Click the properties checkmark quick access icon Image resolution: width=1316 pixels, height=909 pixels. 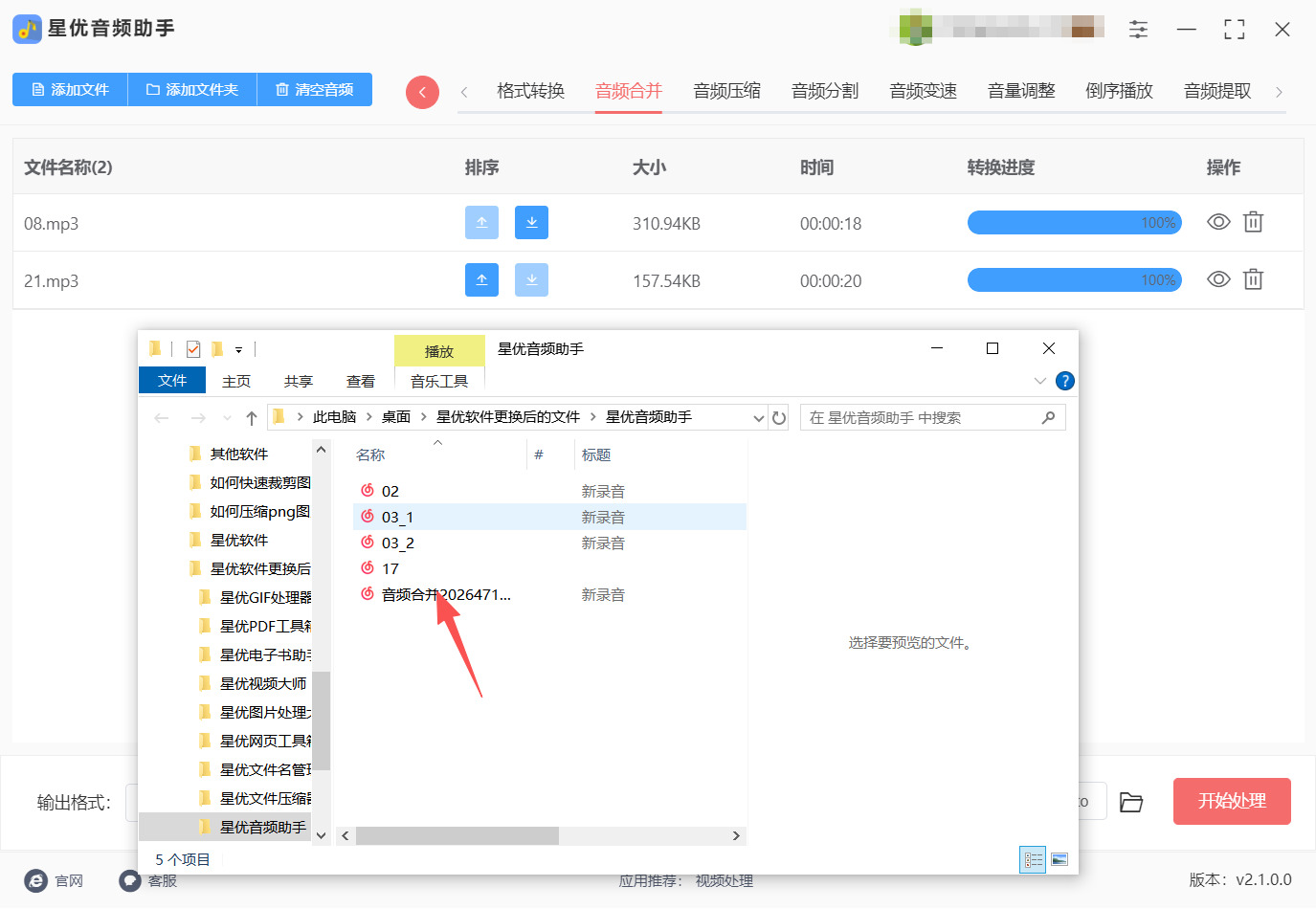[193, 349]
